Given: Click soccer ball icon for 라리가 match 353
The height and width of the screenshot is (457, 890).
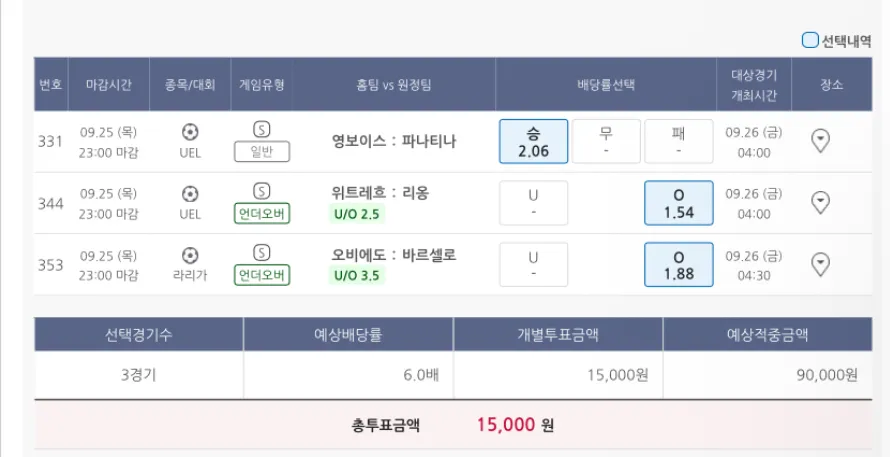Looking at the screenshot, I should [190, 255].
